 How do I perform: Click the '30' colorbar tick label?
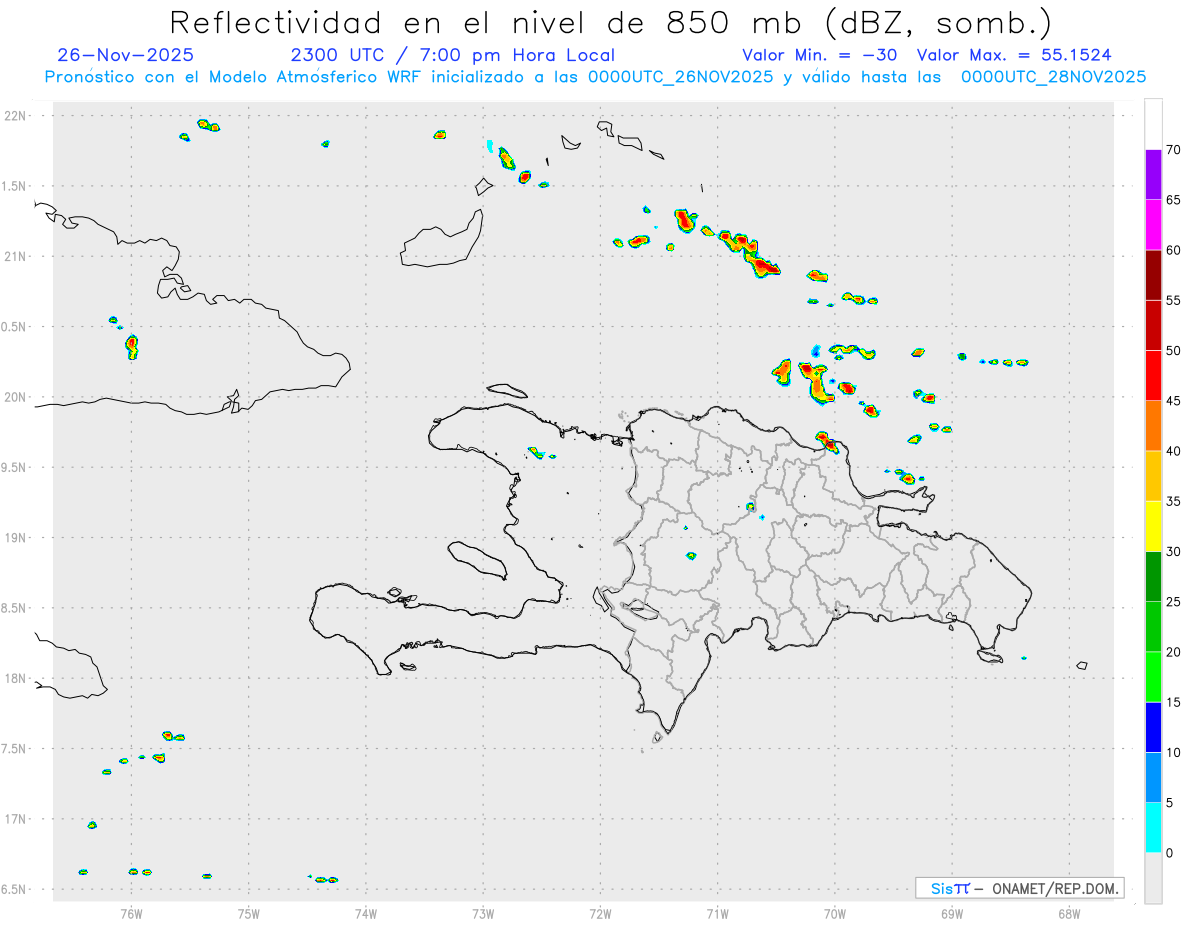[x=1174, y=552]
